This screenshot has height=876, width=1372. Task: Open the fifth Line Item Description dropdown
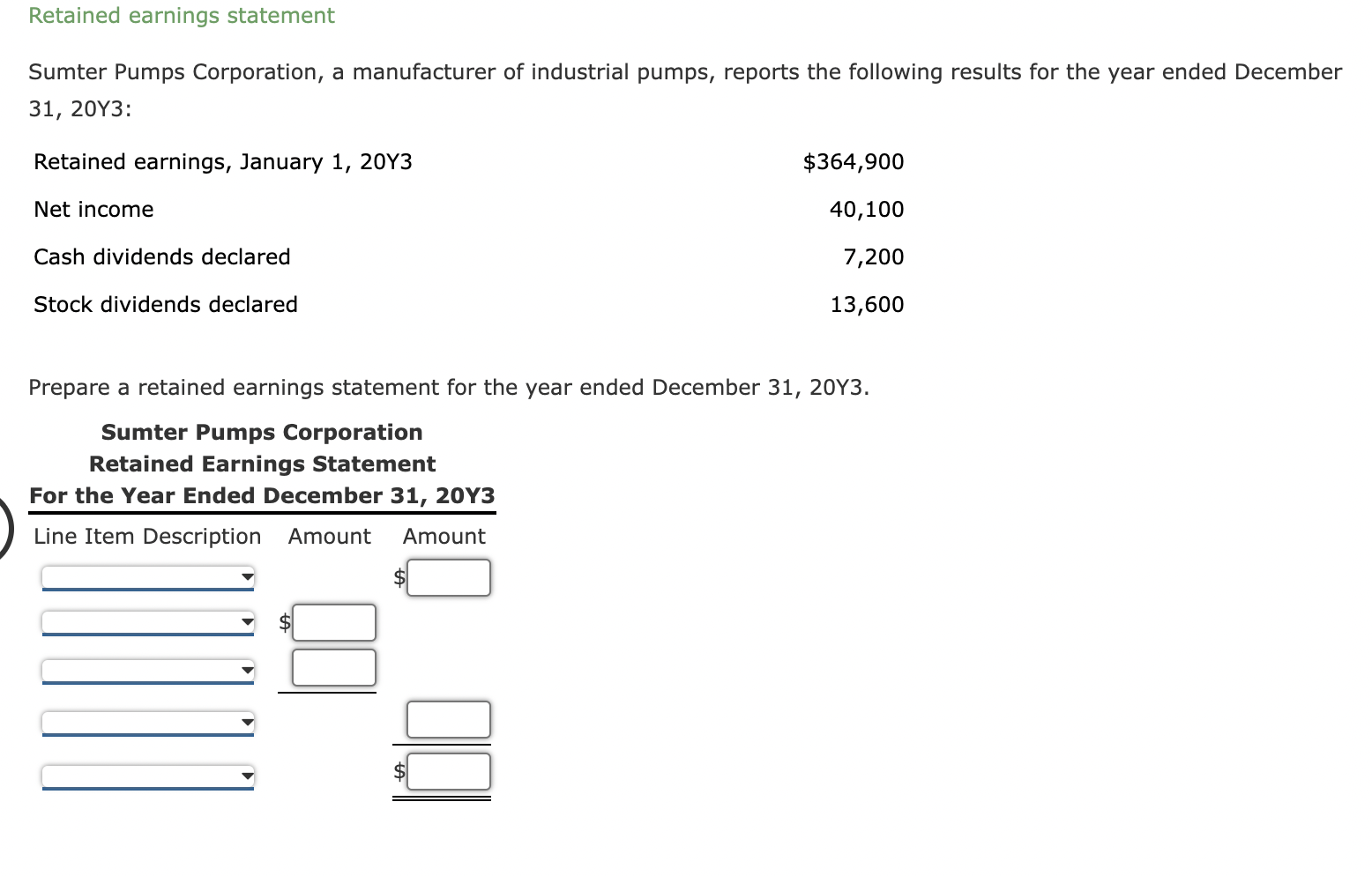[x=147, y=776]
